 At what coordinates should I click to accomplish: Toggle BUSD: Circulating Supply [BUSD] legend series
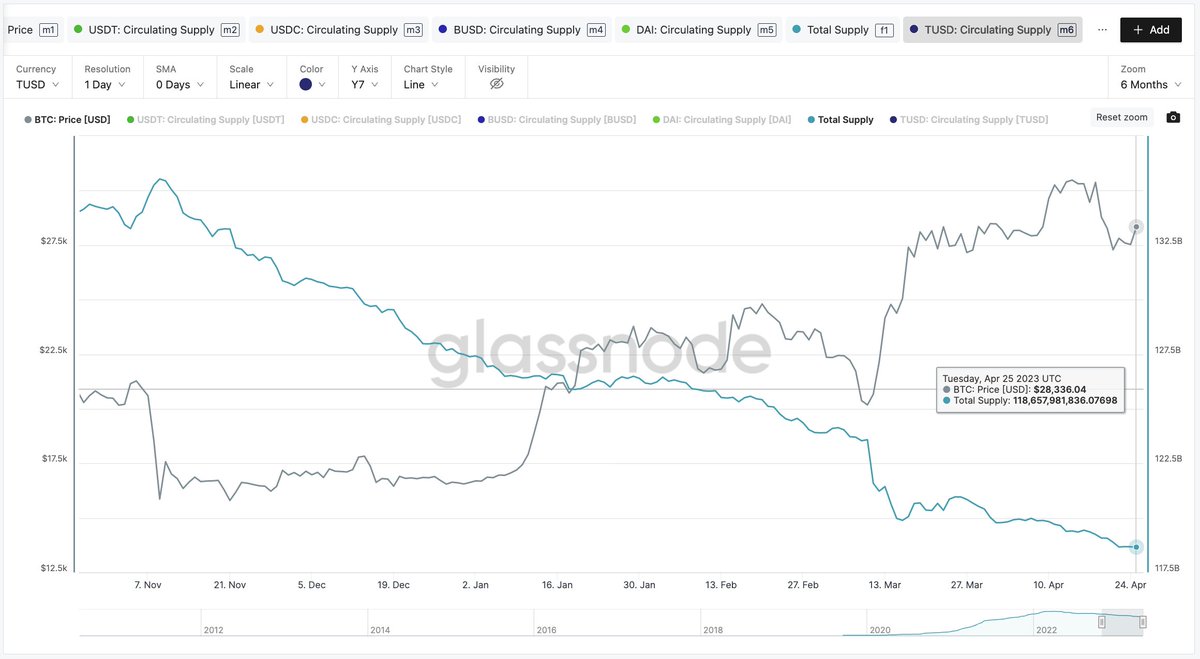(557, 120)
